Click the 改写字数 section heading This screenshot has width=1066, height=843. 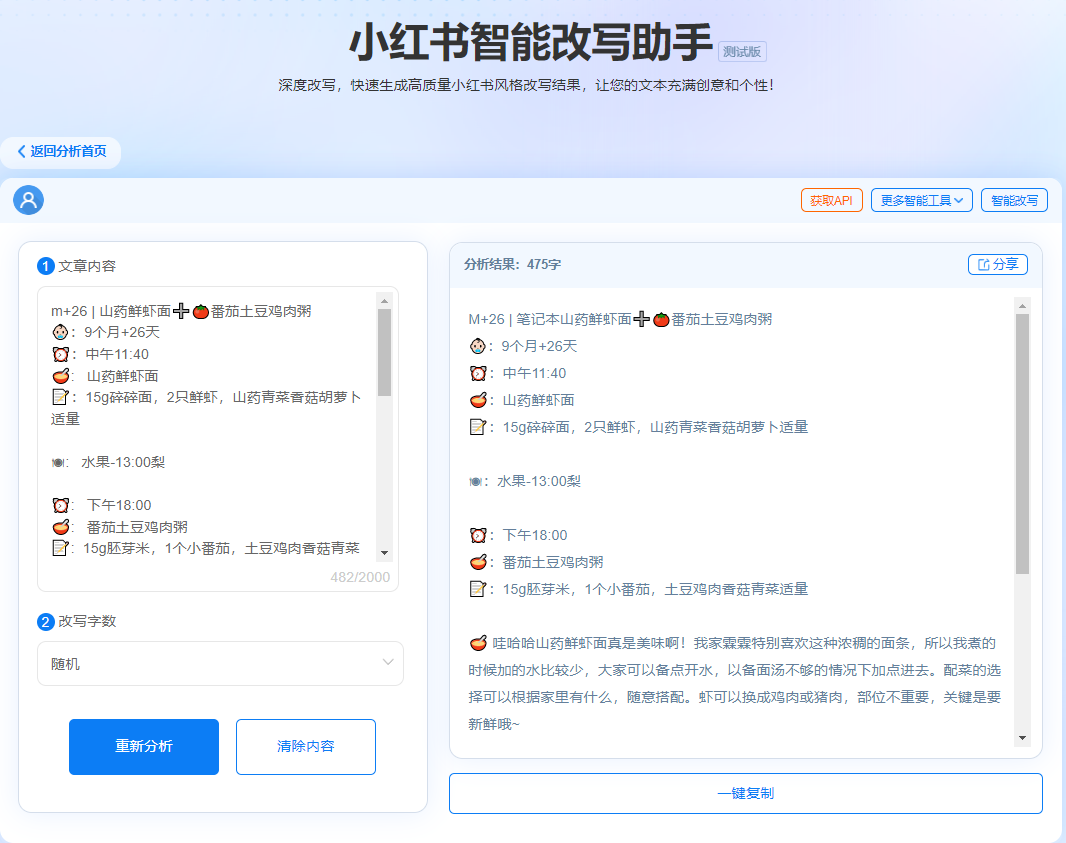click(x=87, y=621)
